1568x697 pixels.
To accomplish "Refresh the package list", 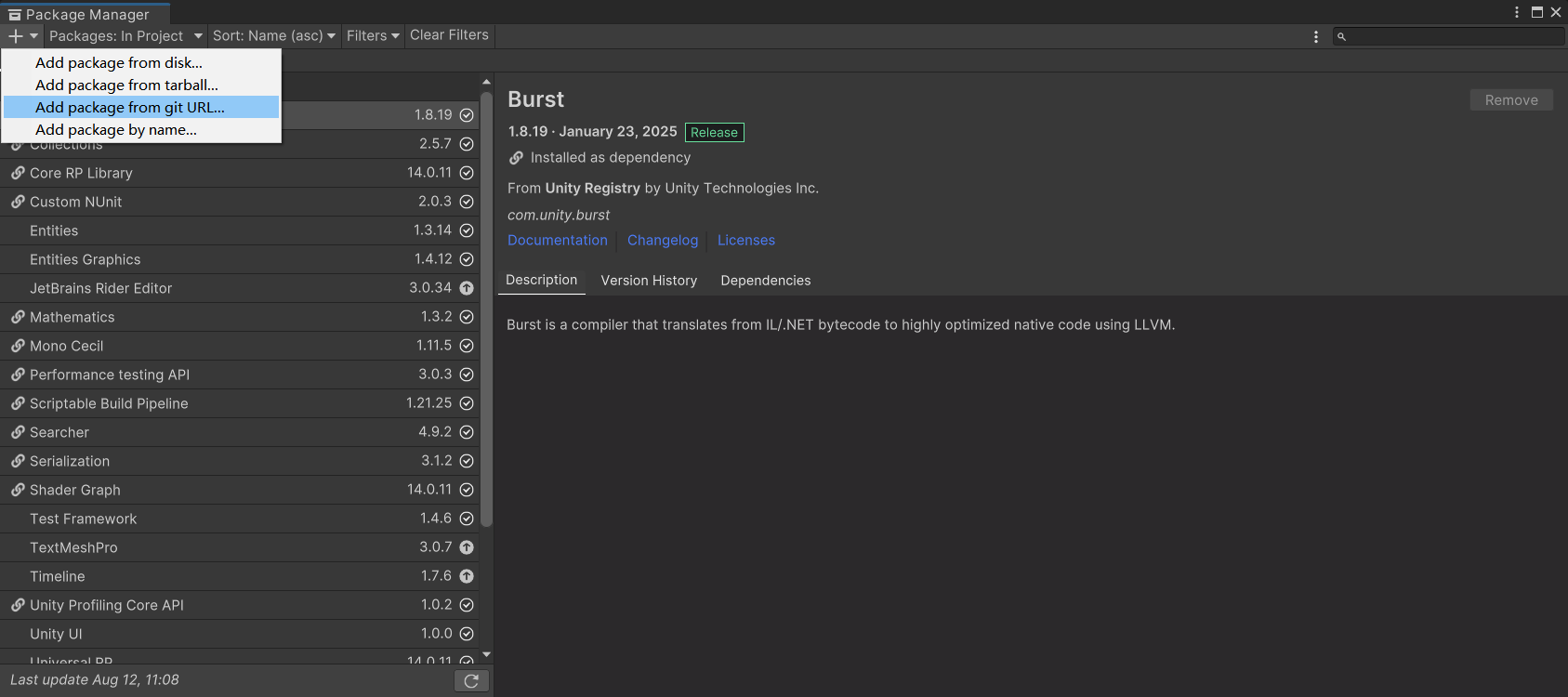I will pyautogui.click(x=471, y=681).
